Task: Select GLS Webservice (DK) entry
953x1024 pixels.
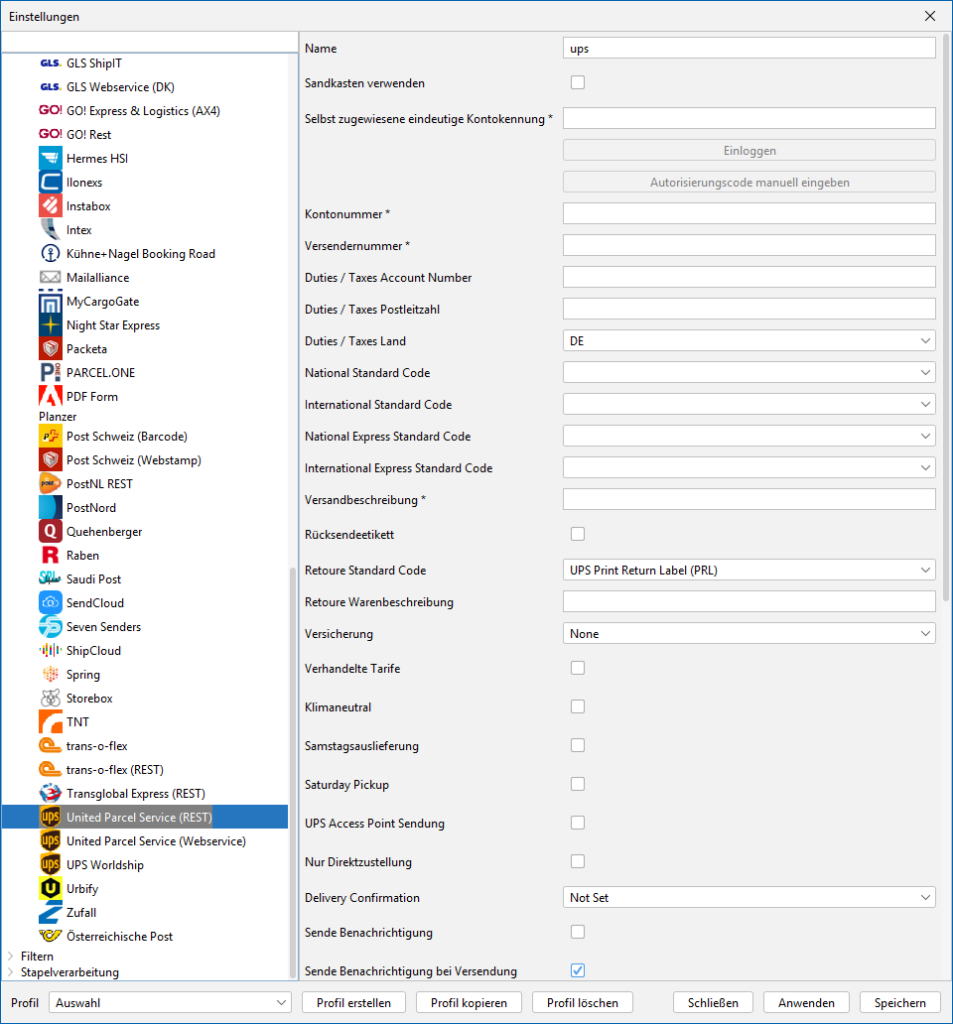Action: click(120, 87)
